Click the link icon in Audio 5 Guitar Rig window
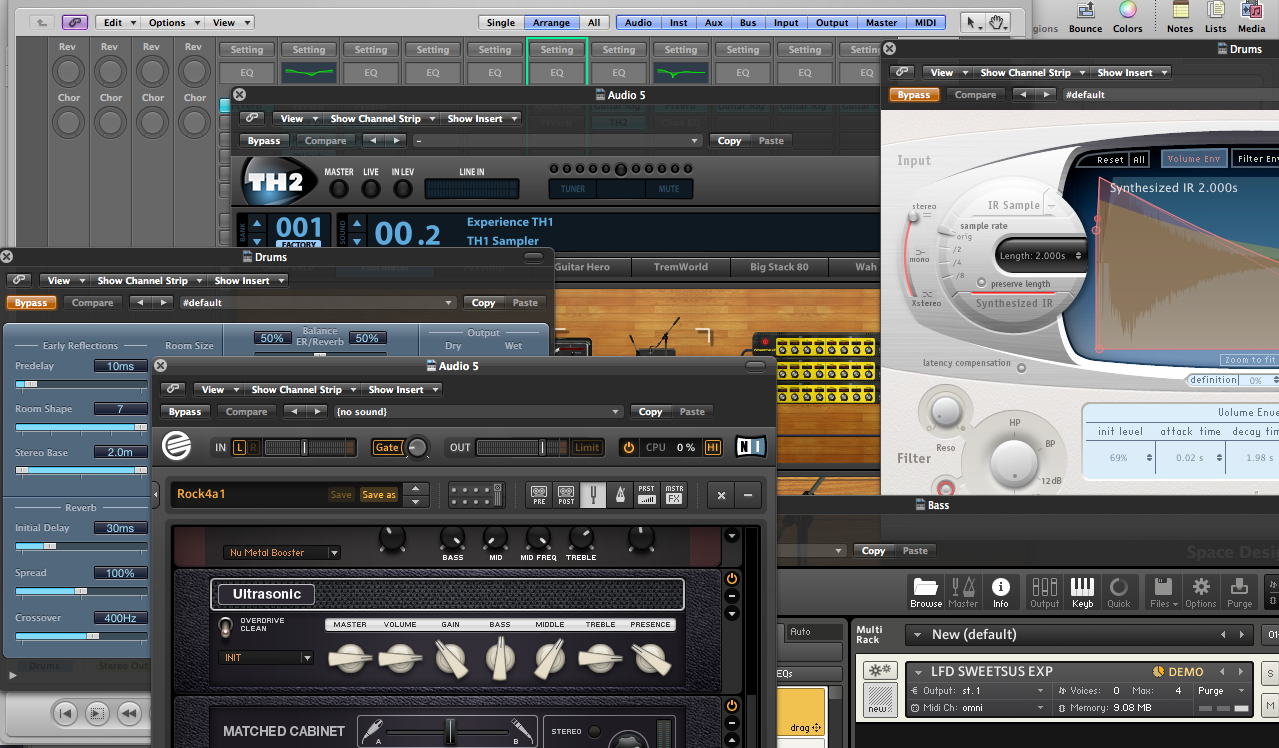This screenshot has height=748, width=1279. click(173, 389)
